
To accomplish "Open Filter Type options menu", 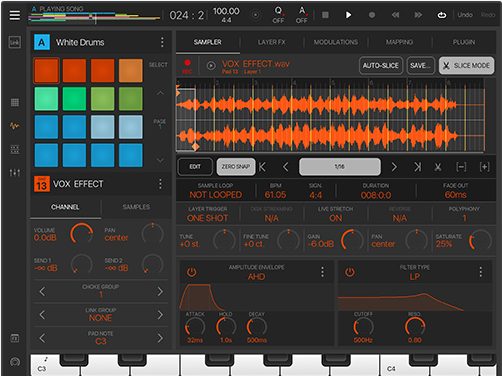I will click(x=481, y=272).
